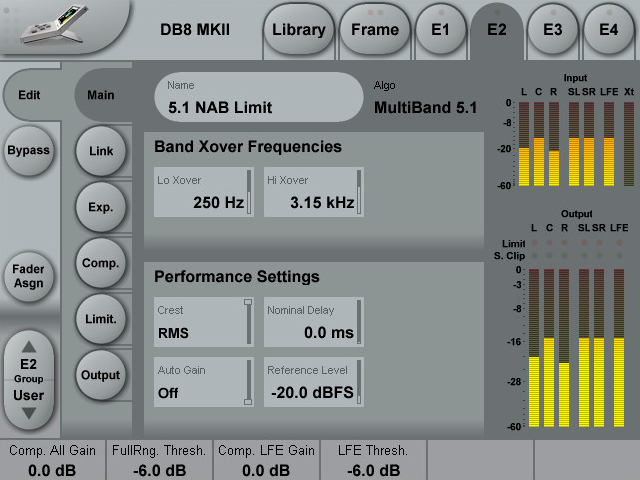Select Comp. All Gain fader field
The image size is (640, 480).
click(x=53, y=460)
